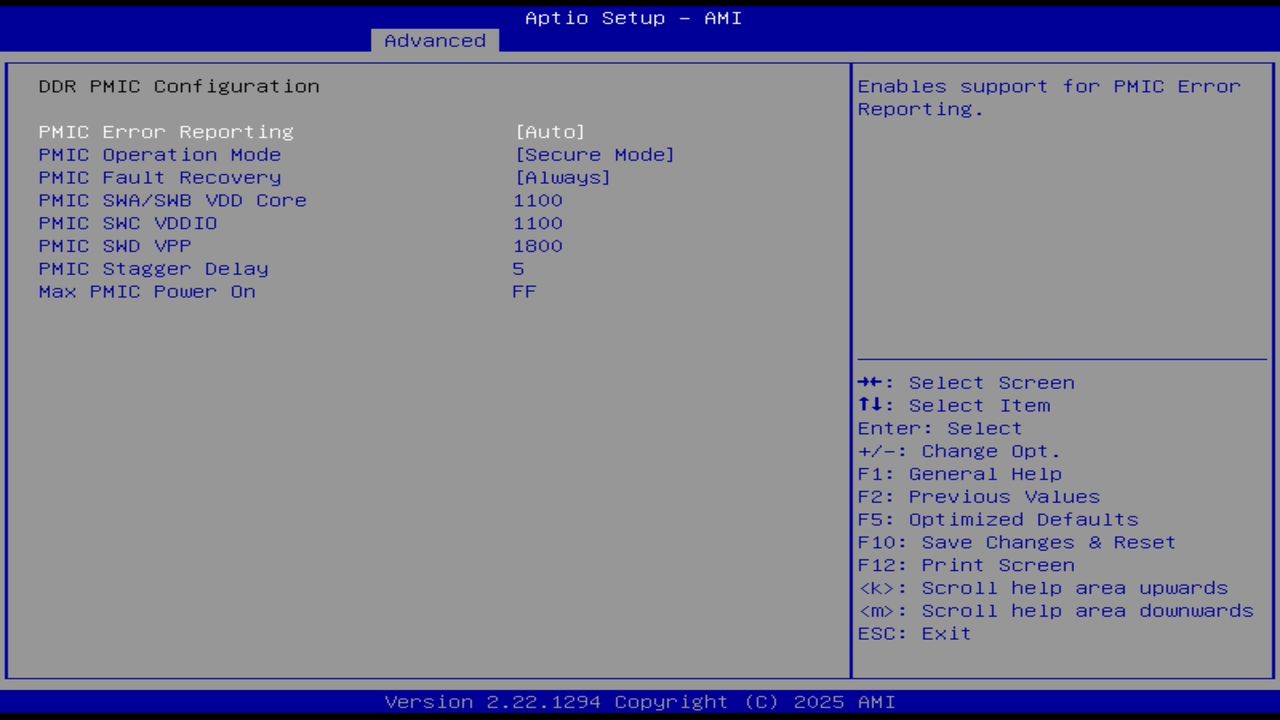The width and height of the screenshot is (1280, 720).
Task: Switch to the Advanced tab
Action: point(434,40)
